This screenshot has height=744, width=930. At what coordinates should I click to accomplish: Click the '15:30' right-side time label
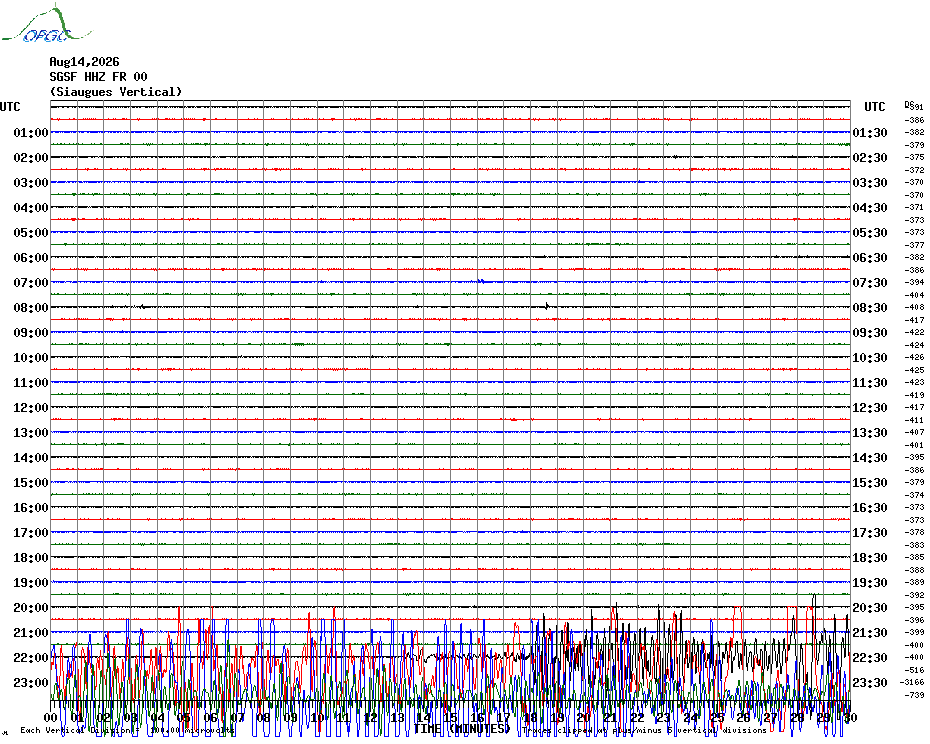pyautogui.click(x=870, y=482)
